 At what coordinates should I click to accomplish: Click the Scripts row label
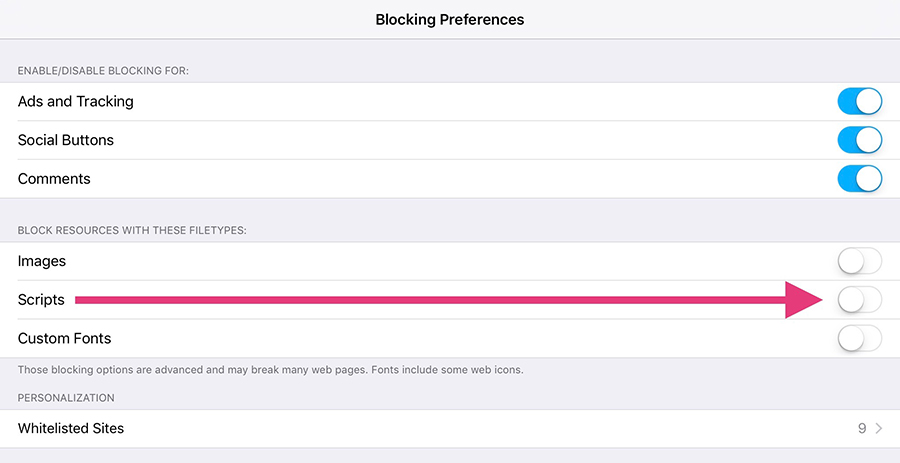41,300
